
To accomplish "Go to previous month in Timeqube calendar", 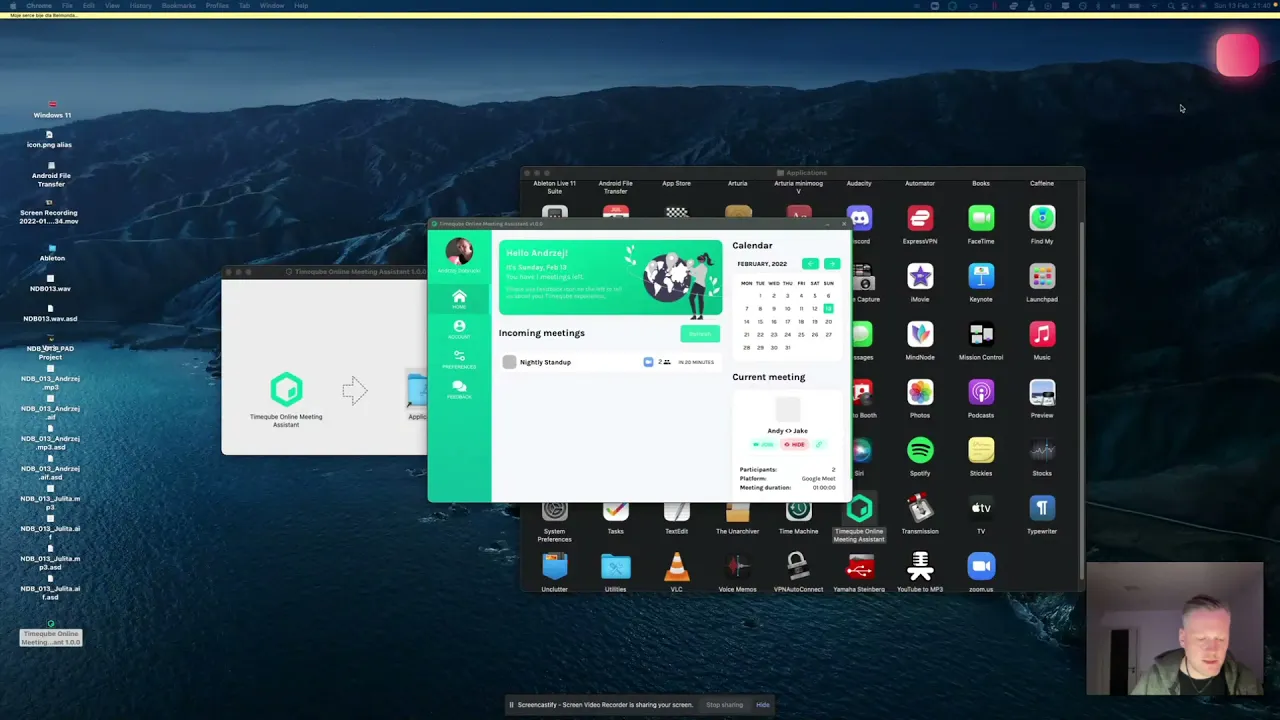I will (x=810, y=263).
